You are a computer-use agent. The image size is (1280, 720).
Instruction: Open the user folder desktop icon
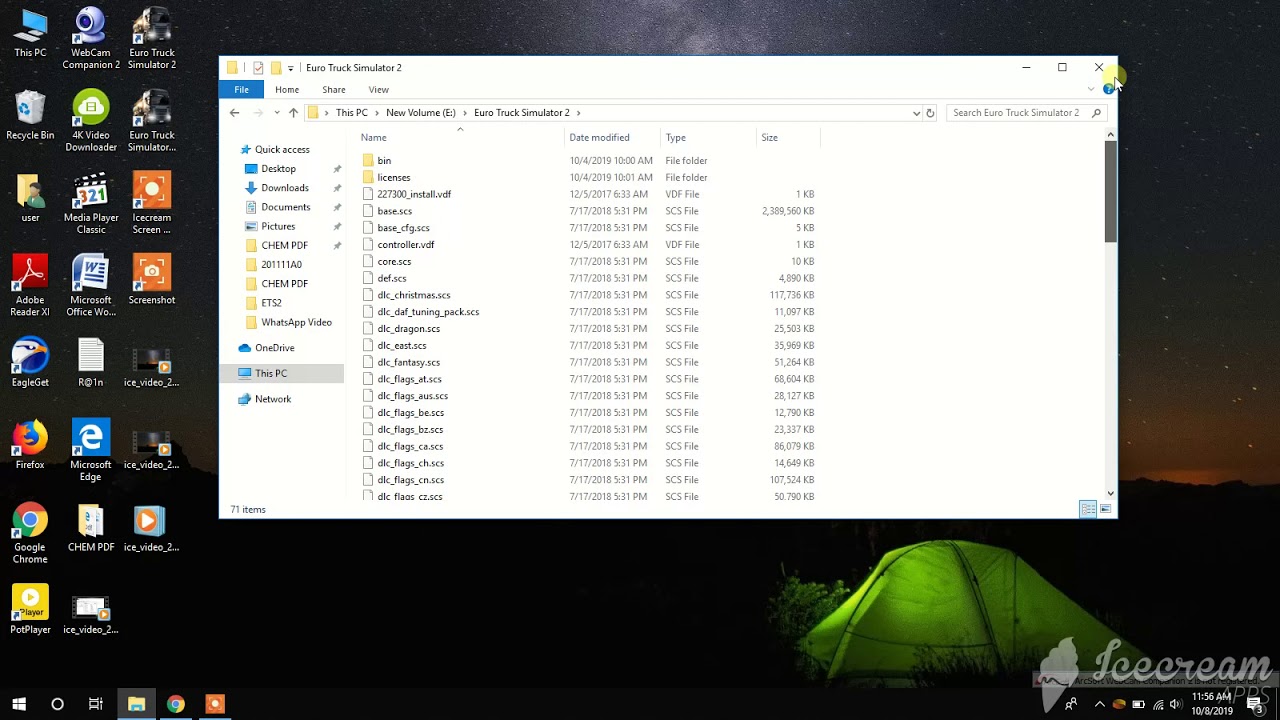(30, 198)
